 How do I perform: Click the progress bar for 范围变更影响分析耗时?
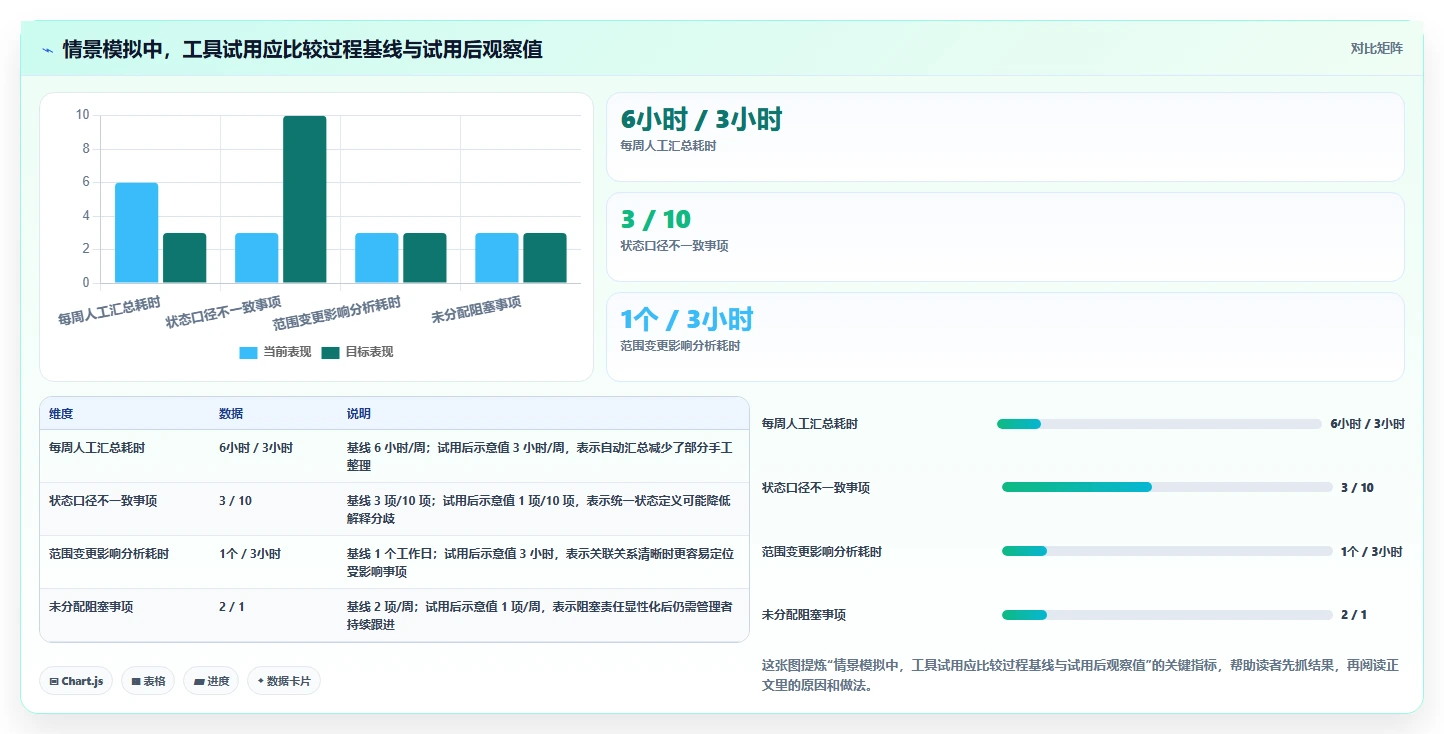coord(1167,551)
